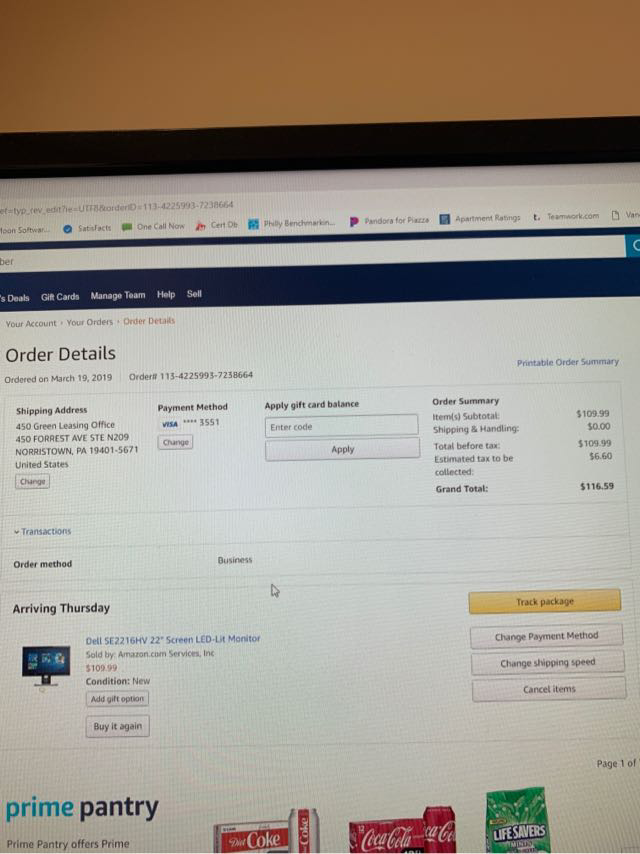Click the gift card Enter code field
This screenshot has width=640, height=854.
point(342,426)
